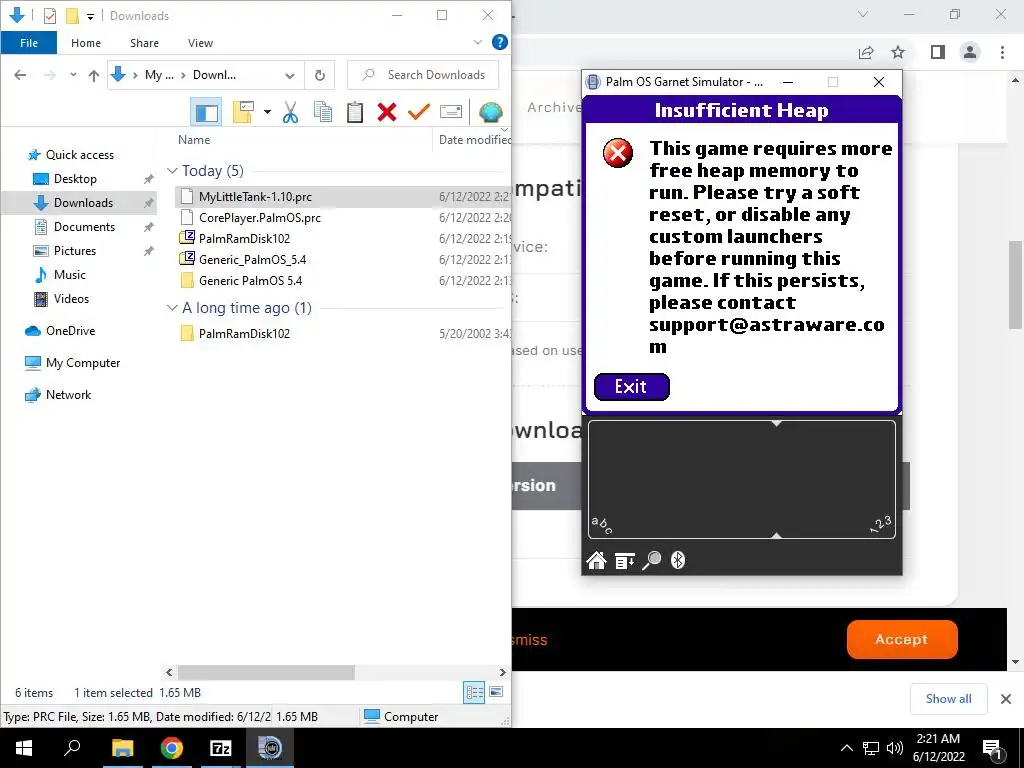Open Chrome three-dot menu
The height and width of the screenshot is (768, 1024).
point(1002,52)
